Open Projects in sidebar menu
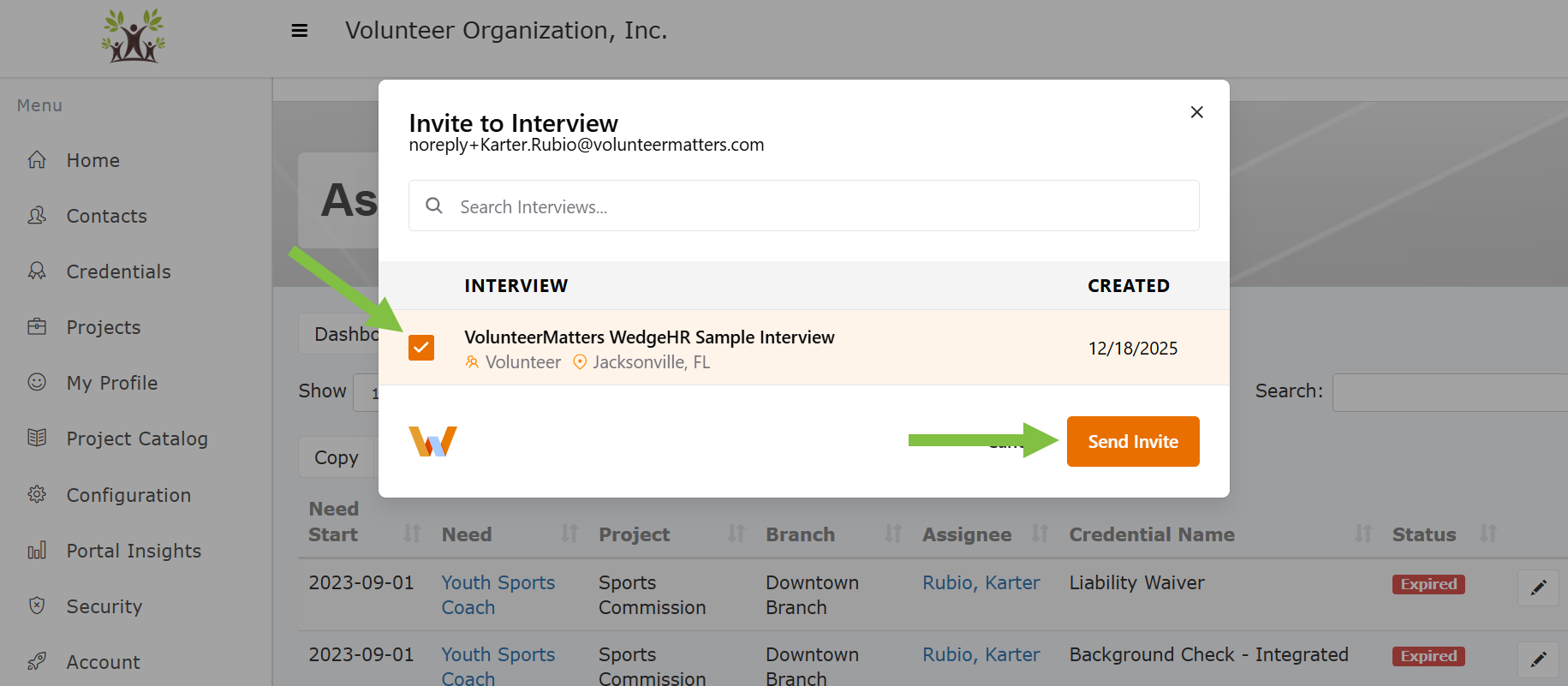1568x686 pixels. [x=104, y=327]
